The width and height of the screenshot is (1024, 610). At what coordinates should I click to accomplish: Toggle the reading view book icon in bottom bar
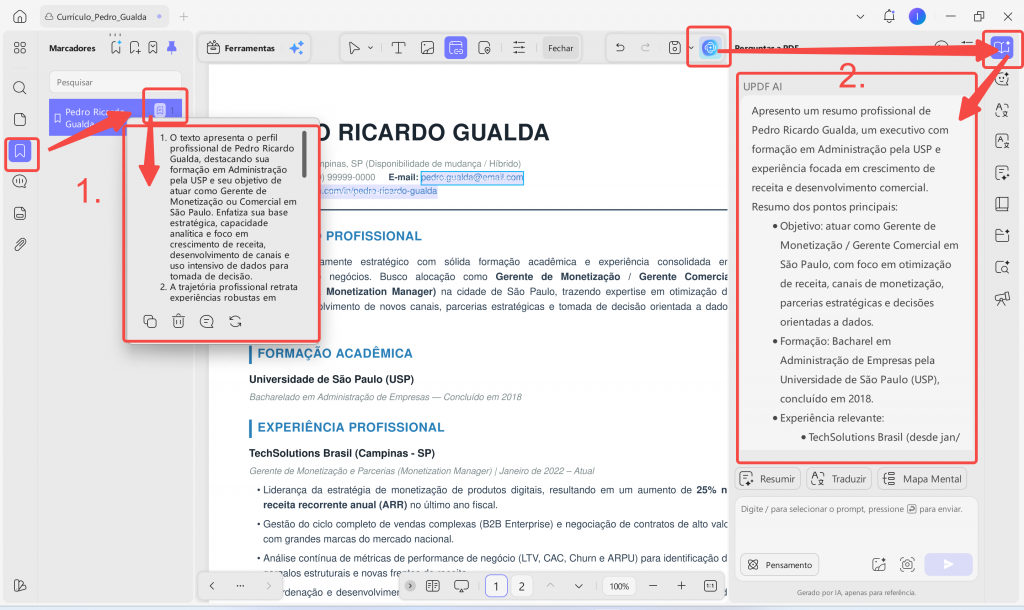(432, 586)
